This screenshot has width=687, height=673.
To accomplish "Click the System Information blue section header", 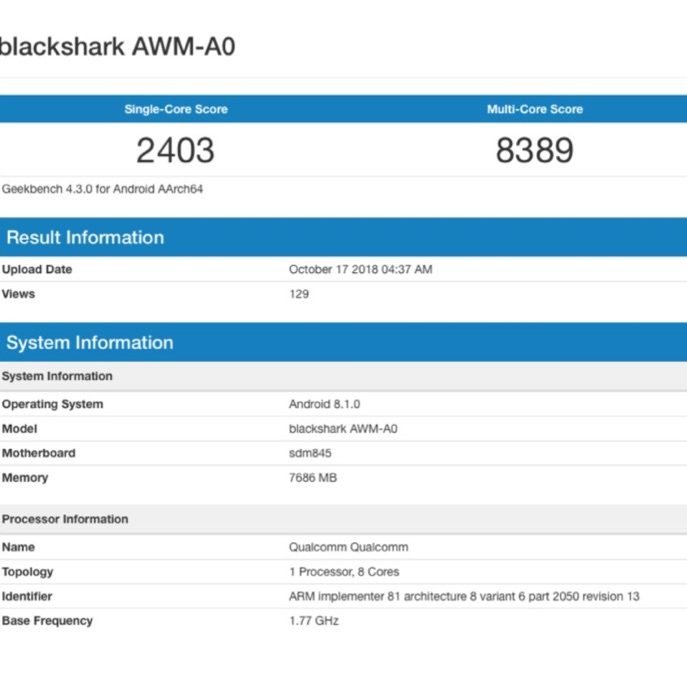I will coord(90,343).
